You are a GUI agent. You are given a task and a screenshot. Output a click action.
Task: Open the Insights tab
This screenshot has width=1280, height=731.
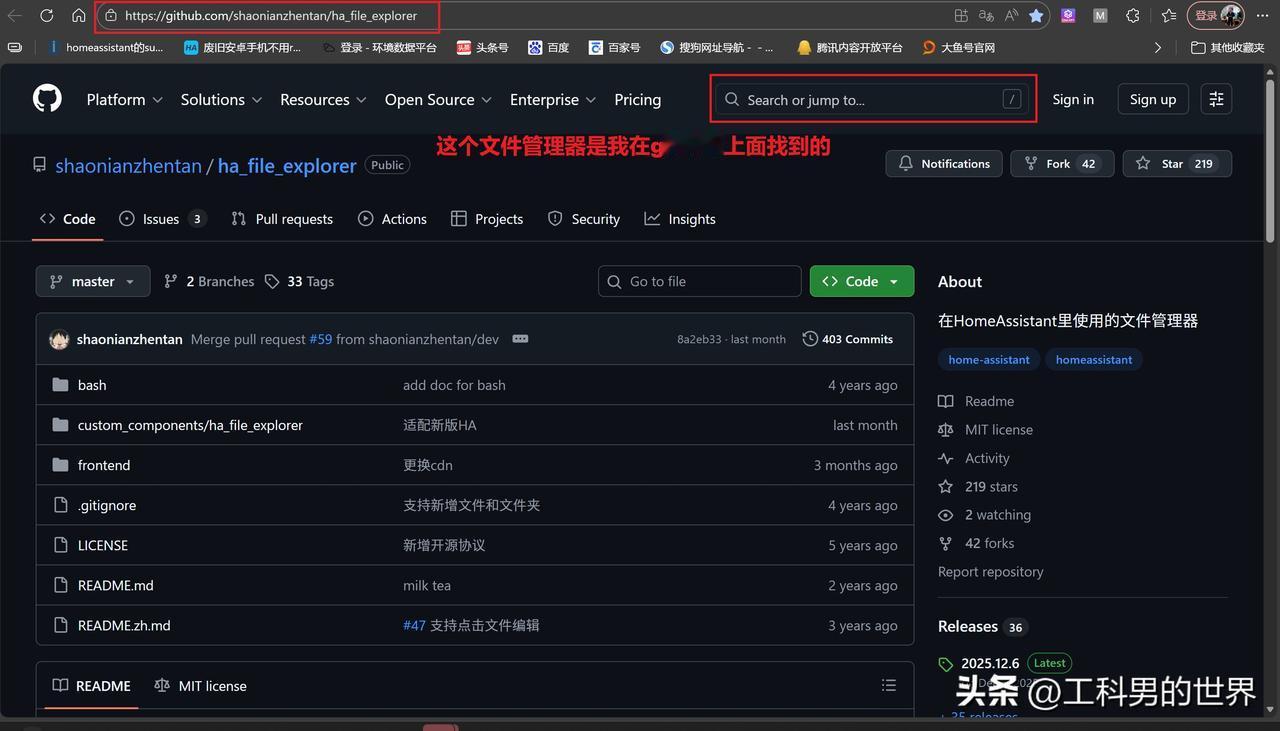pos(680,219)
